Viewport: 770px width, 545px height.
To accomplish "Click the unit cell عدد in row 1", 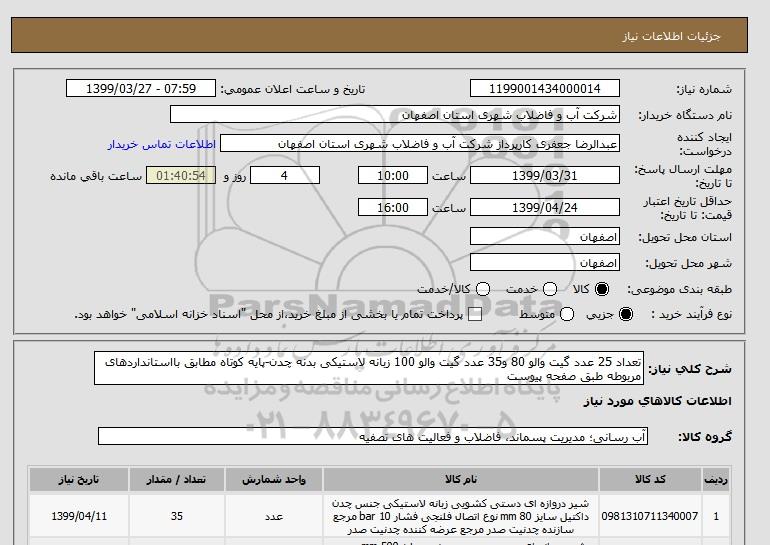I will [274, 516].
